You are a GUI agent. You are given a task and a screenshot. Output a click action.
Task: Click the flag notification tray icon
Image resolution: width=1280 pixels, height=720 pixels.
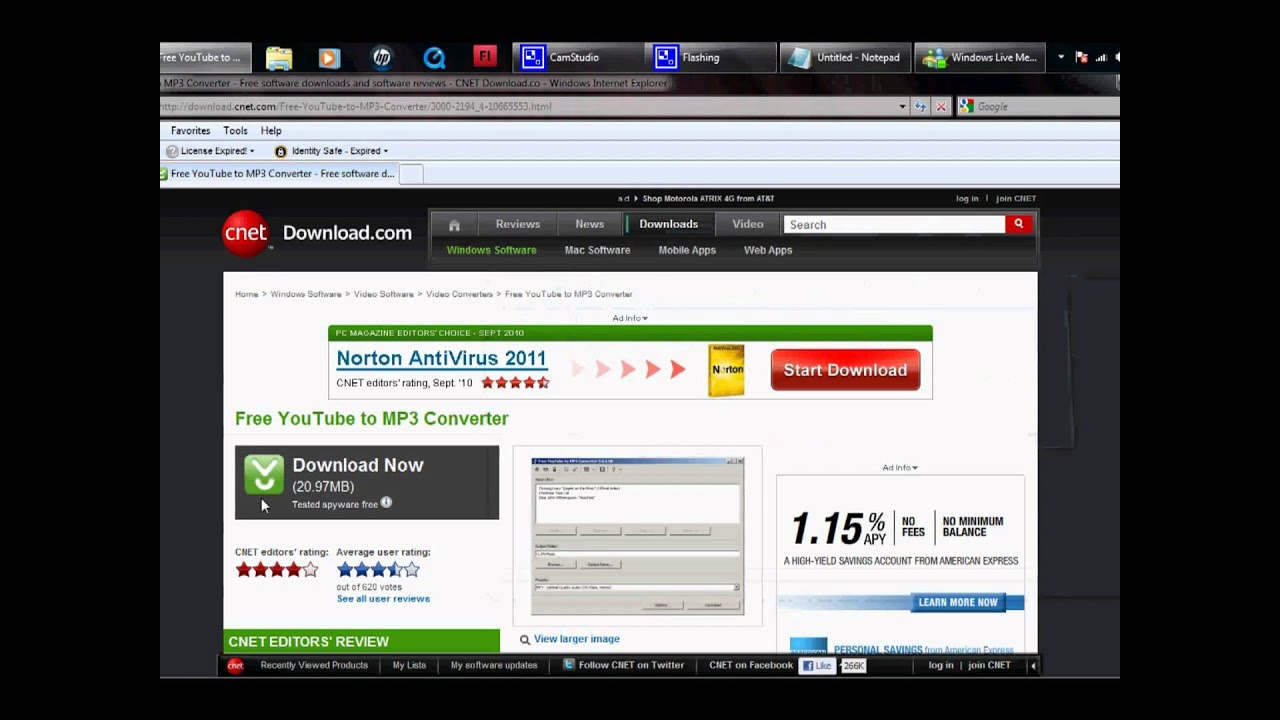[x=1081, y=57]
